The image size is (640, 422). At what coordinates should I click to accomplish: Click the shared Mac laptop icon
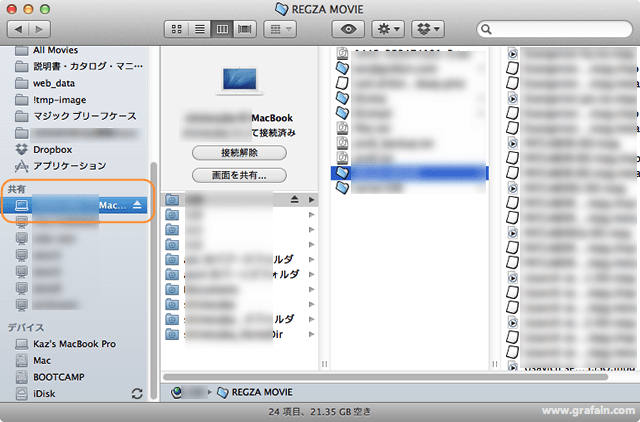[x=22, y=205]
